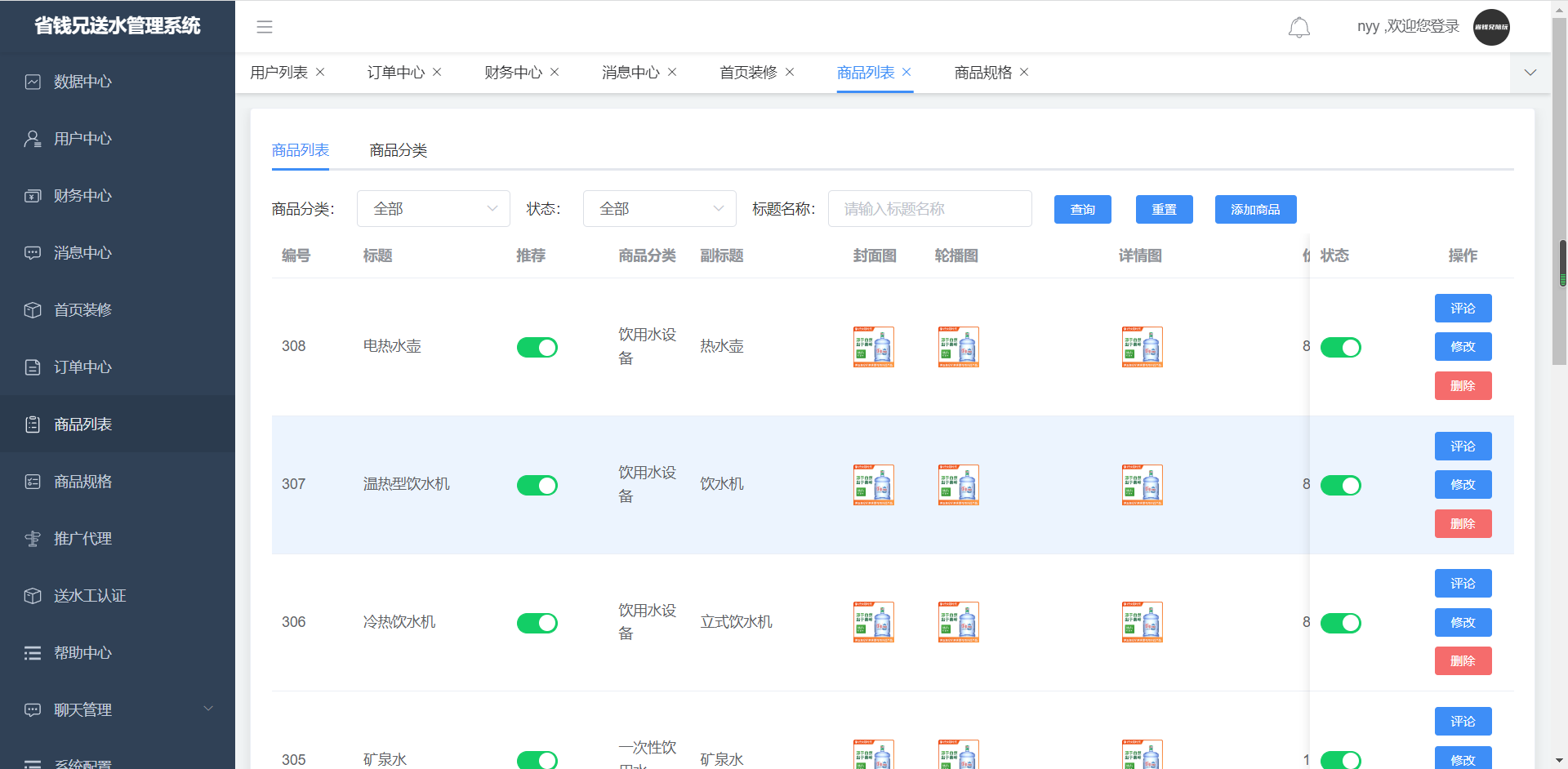The width and height of the screenshot is (1568, 769).
Task: Go to 用户中心 in the sidebar
Action: click(x=82, y=139)
